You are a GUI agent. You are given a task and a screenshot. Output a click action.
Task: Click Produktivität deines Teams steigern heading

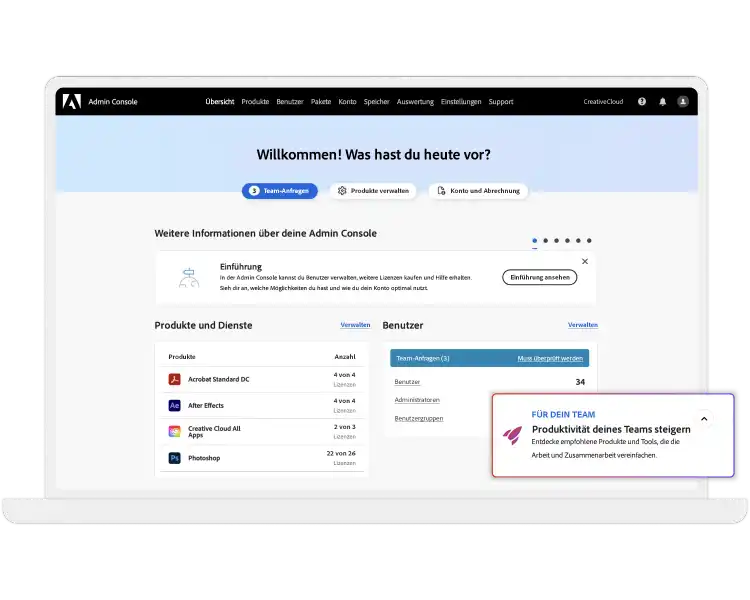click(x=611, y=429)
